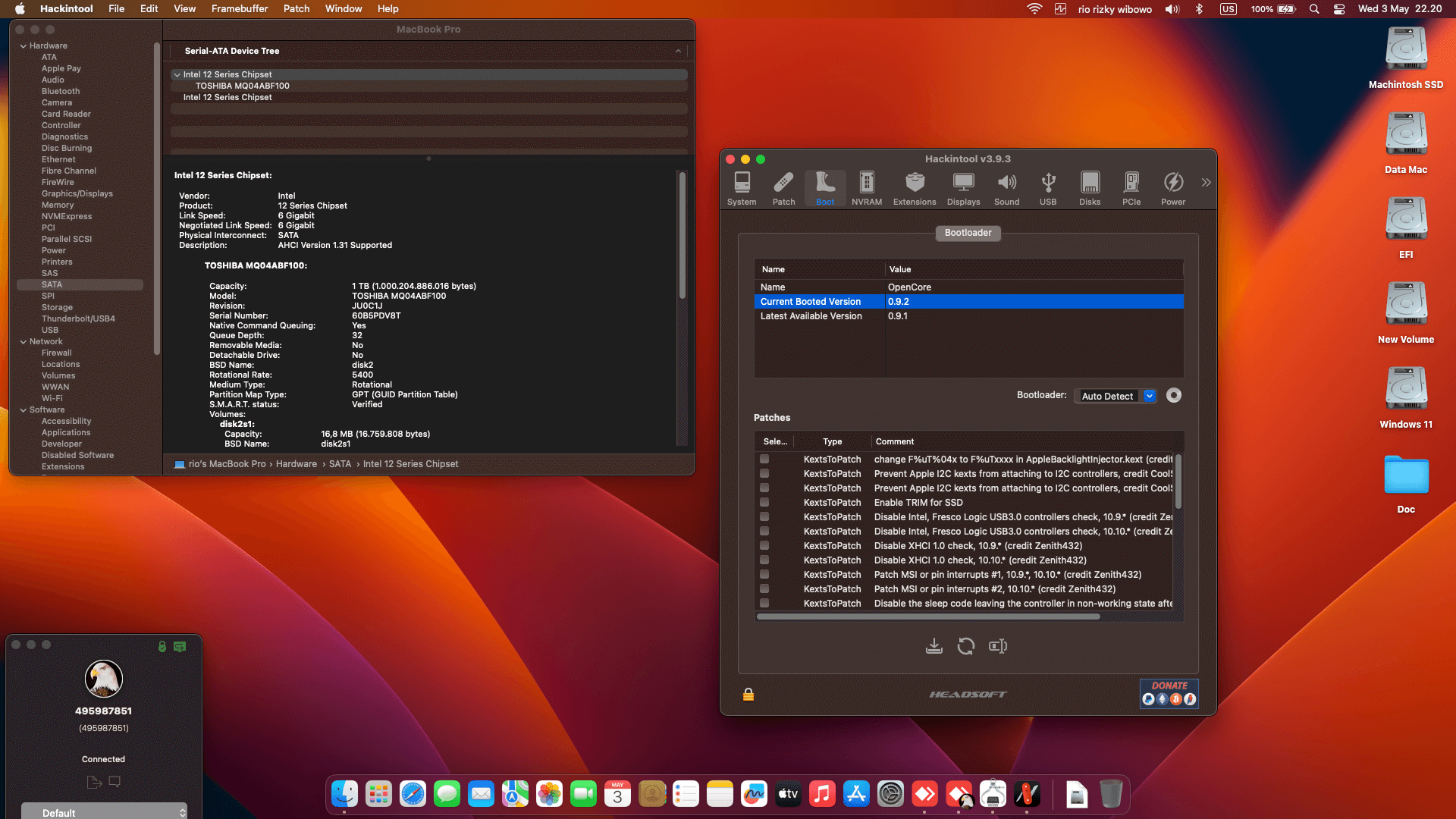Check the AppleBacklightInjector patch checkbox
The image size is (1456, 819).
click(x=764, y=460)
